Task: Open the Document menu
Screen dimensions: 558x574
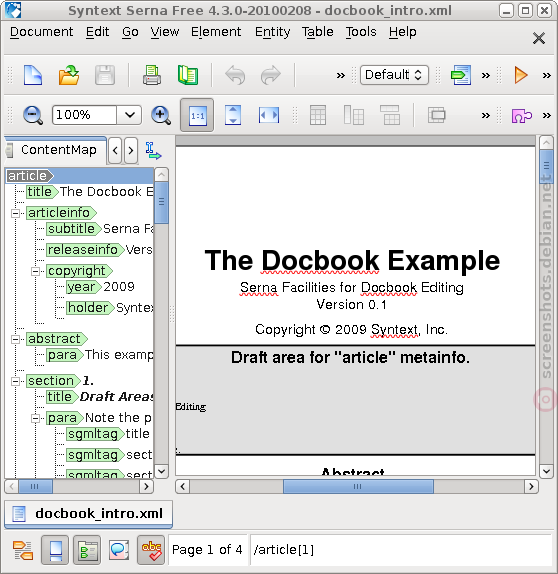Action: click(x=41, y=32)
